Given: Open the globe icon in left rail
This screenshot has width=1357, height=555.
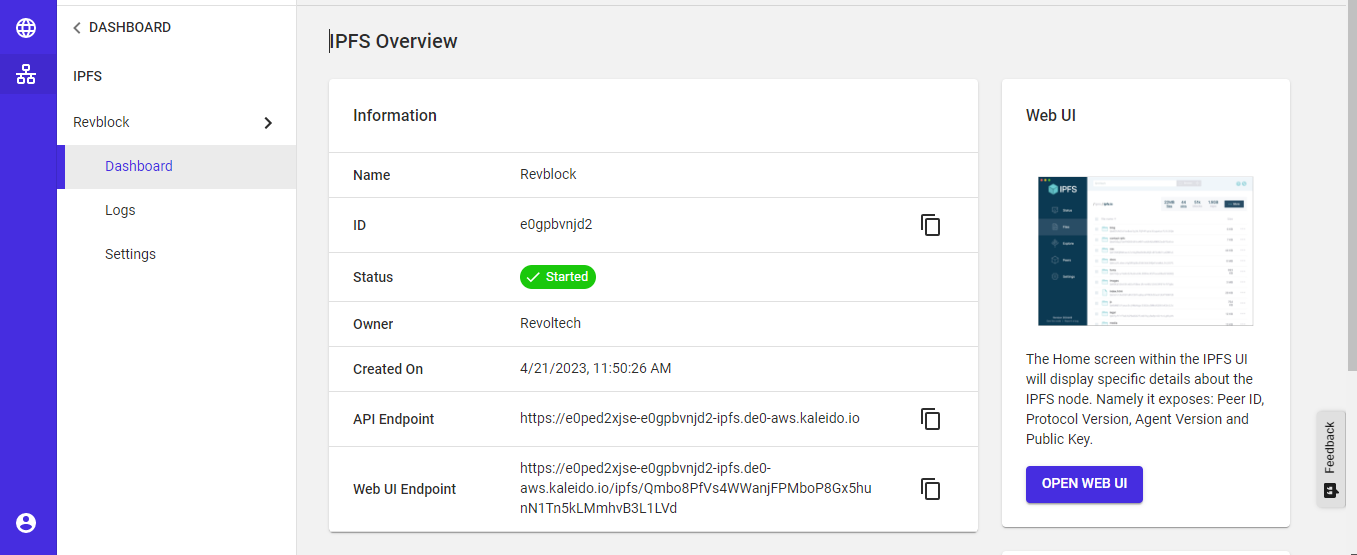Looking at the screenshot, I should coord(26,28).
